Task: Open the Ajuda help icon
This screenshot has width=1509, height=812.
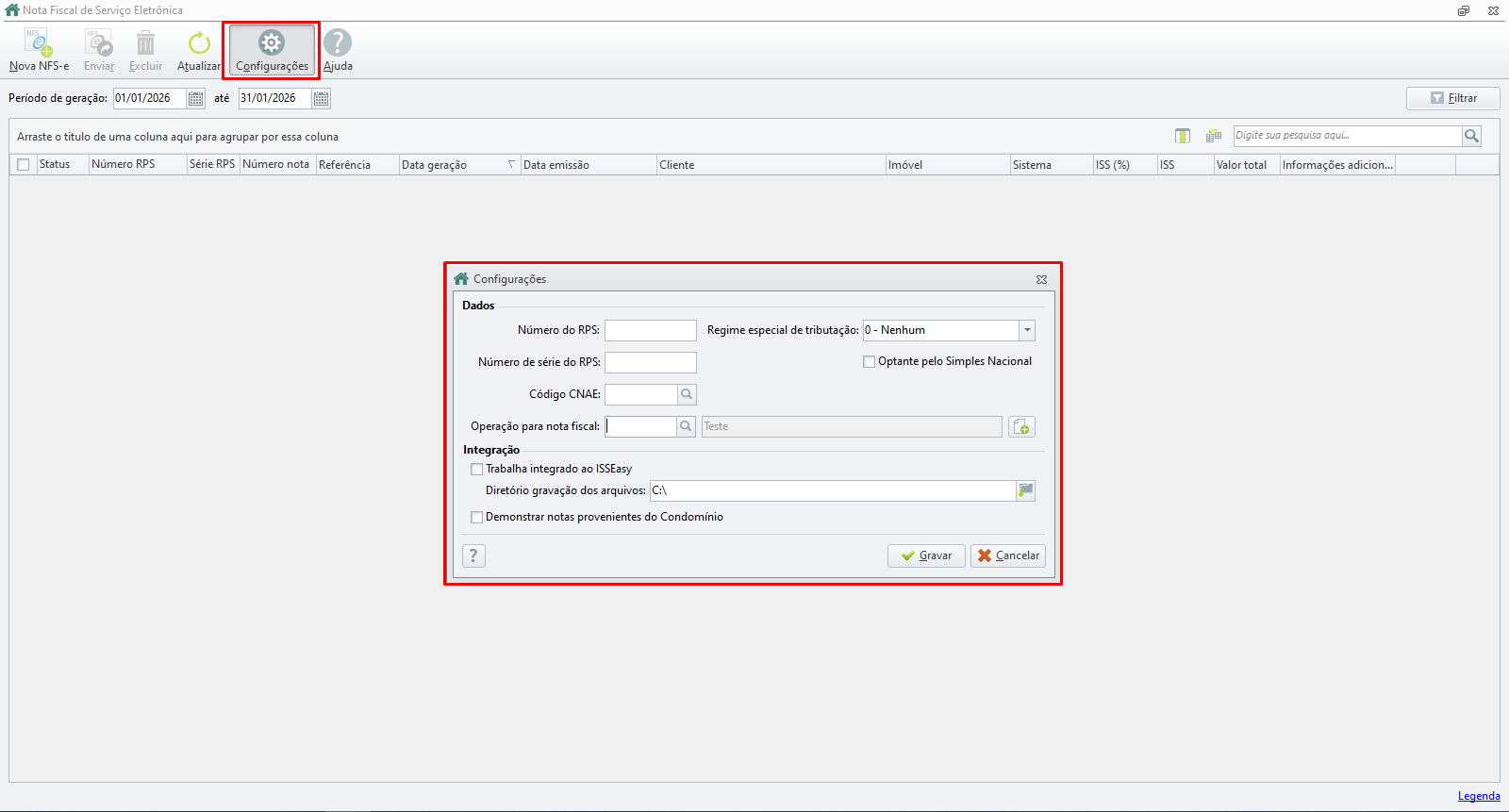Action: 338,43
